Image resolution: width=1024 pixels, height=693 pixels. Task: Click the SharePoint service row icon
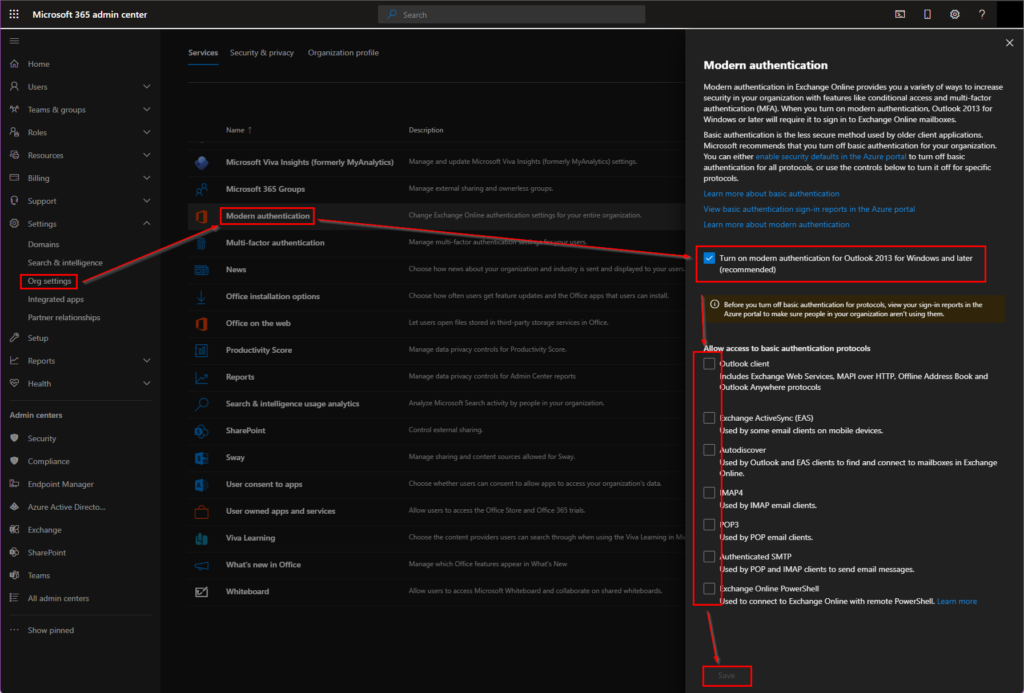coord(202,430)
